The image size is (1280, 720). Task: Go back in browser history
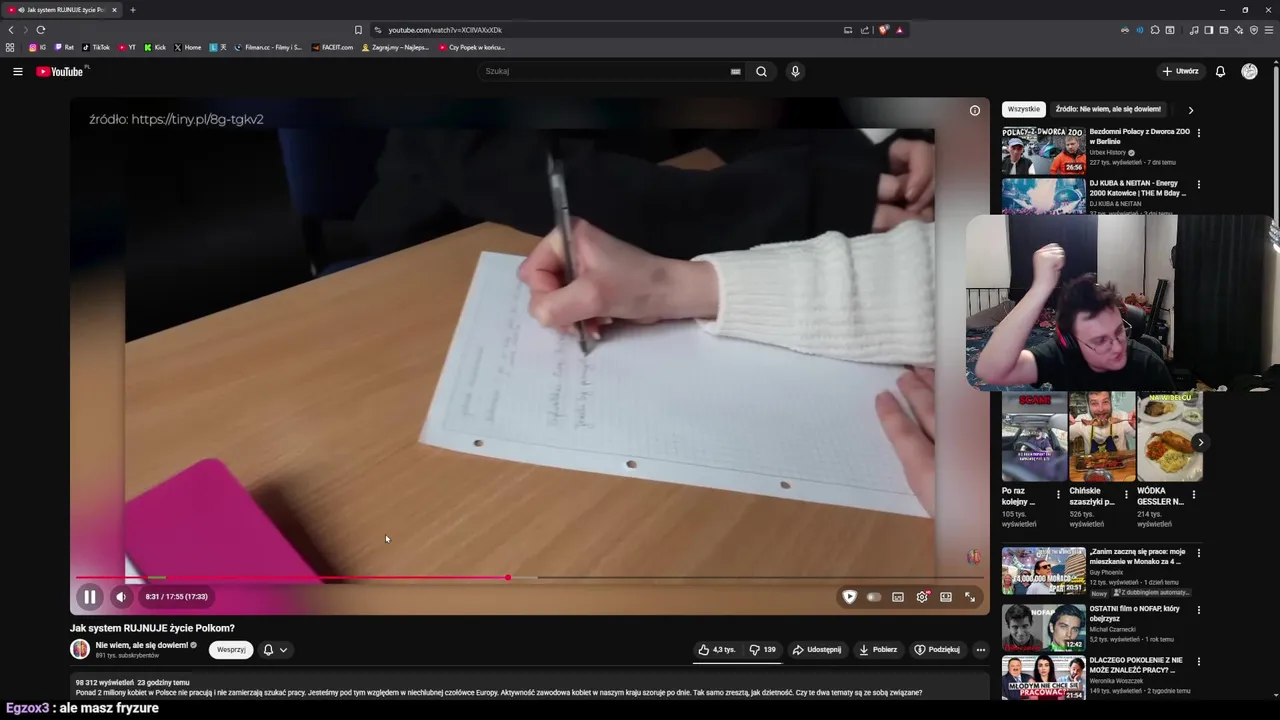coord(11,30)
